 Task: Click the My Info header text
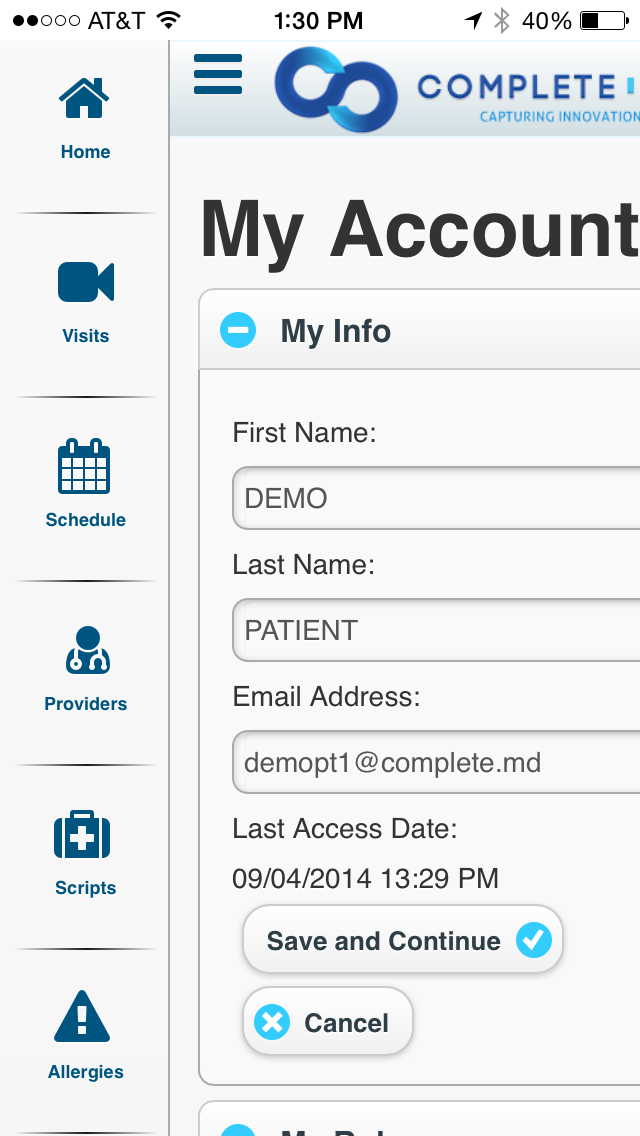(336, 331)
